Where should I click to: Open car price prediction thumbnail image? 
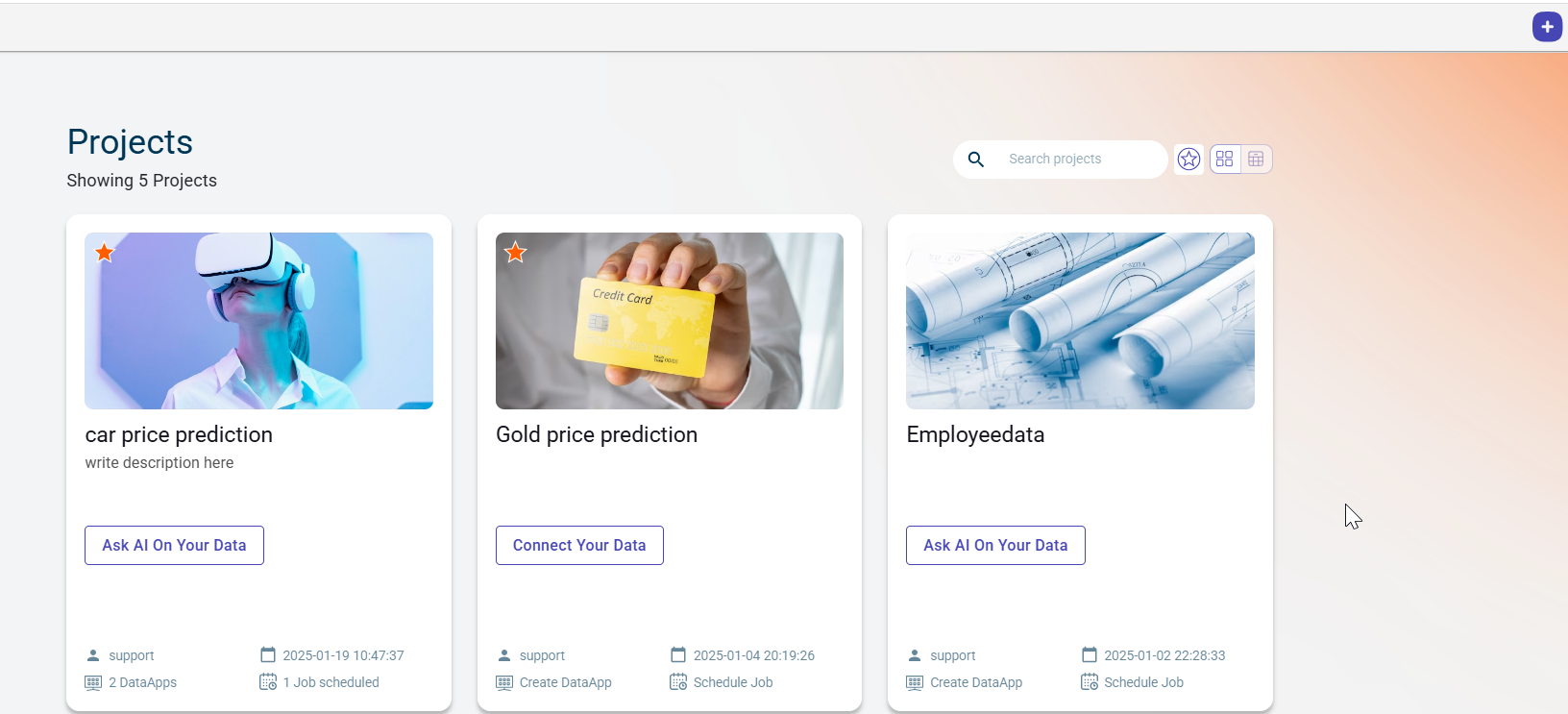(x=258, y=321)
